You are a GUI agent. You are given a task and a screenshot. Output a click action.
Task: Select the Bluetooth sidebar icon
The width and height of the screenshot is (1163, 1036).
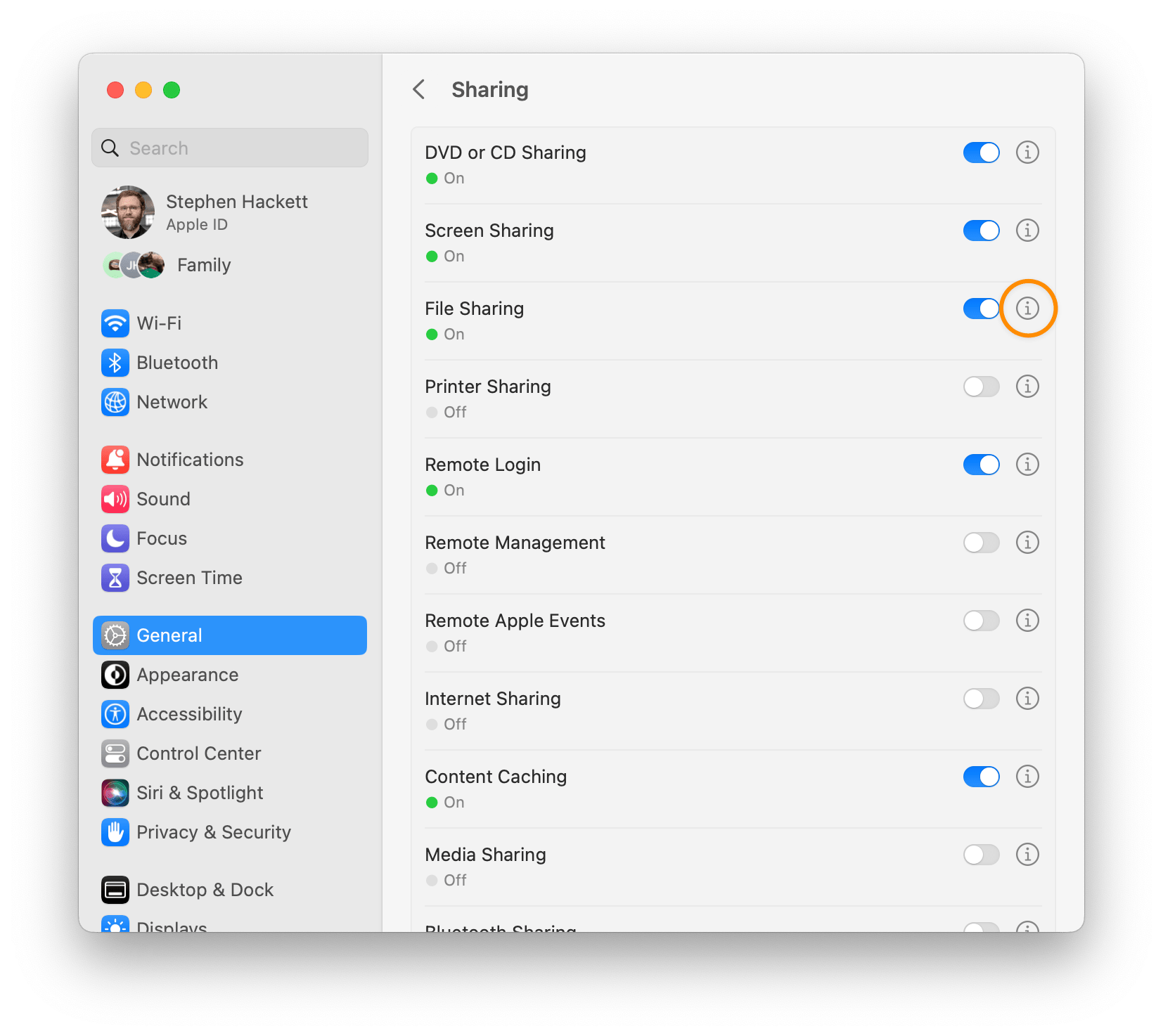click(x=115, y=363)
